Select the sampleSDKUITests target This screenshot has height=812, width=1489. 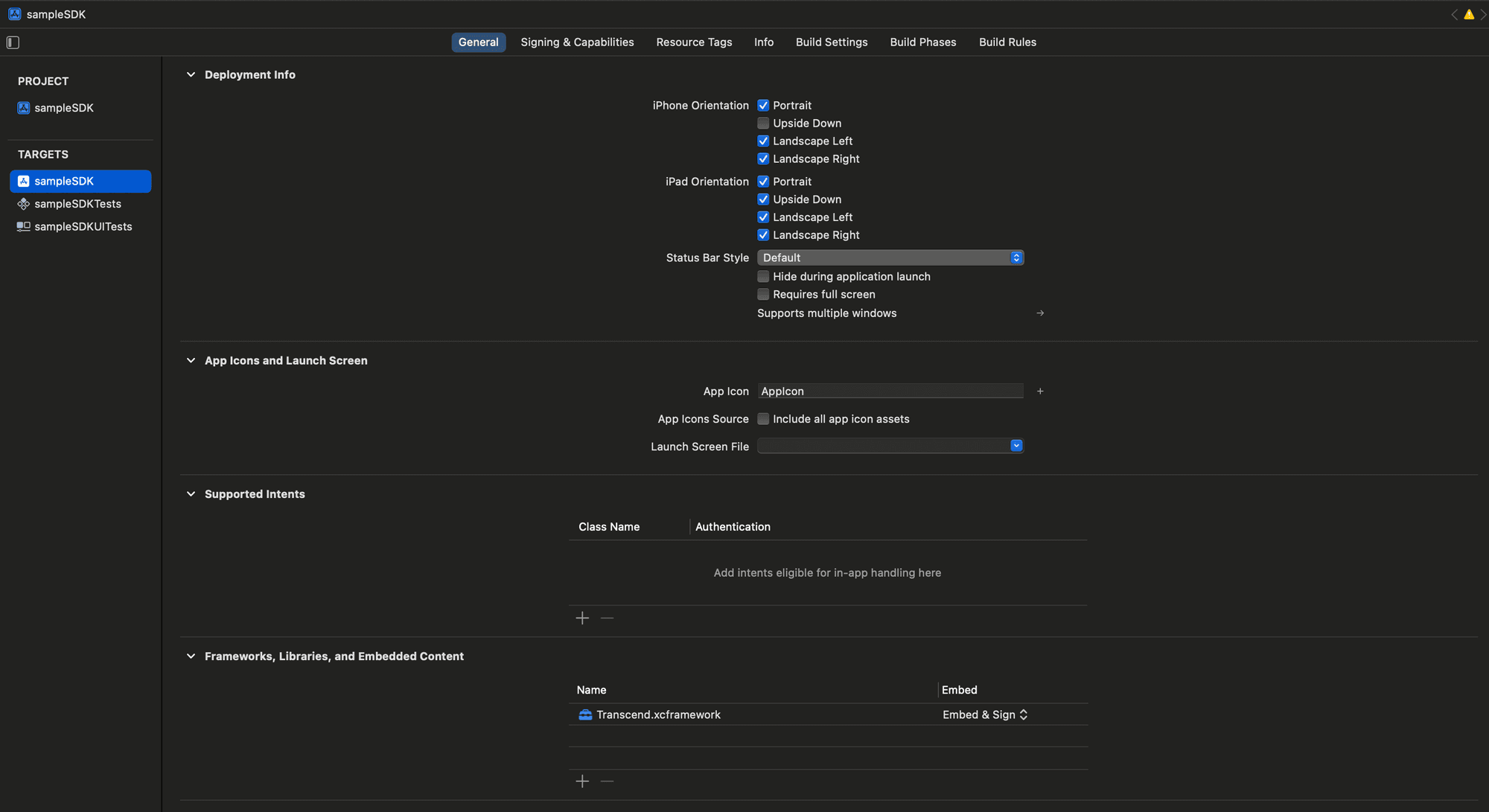(x=83, y=227)
